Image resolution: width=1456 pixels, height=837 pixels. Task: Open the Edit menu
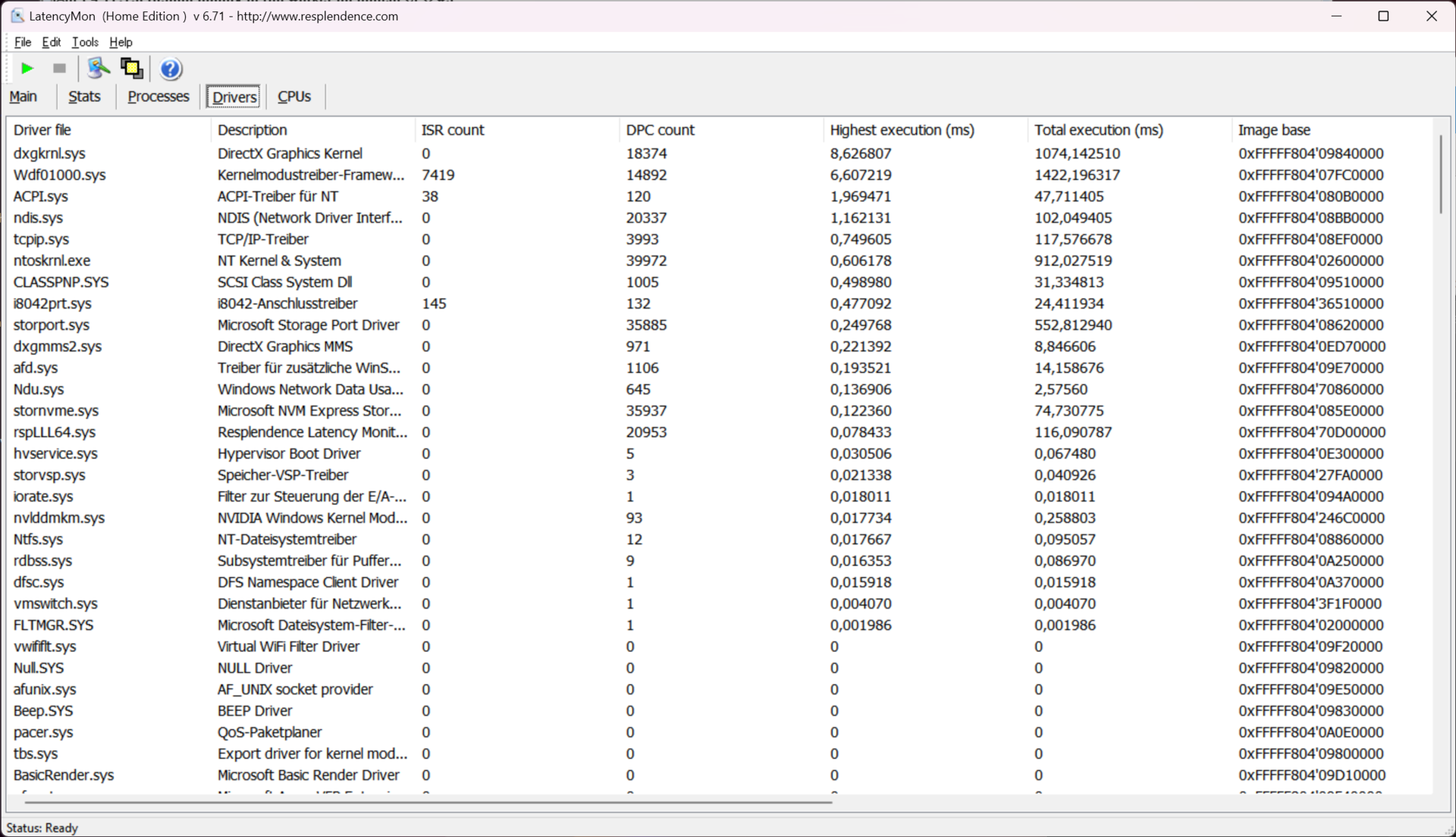pos(51,42)
